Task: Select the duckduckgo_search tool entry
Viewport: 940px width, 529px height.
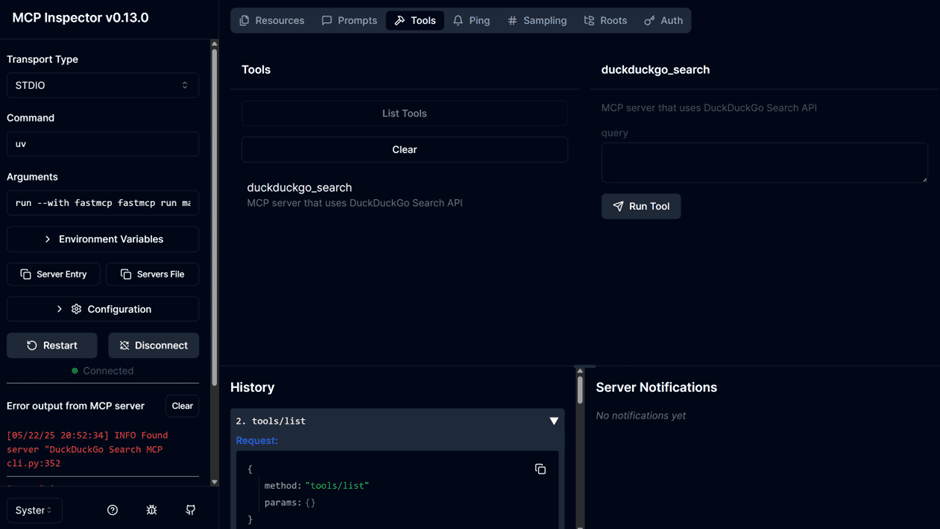Action: [x=405, y=195]
